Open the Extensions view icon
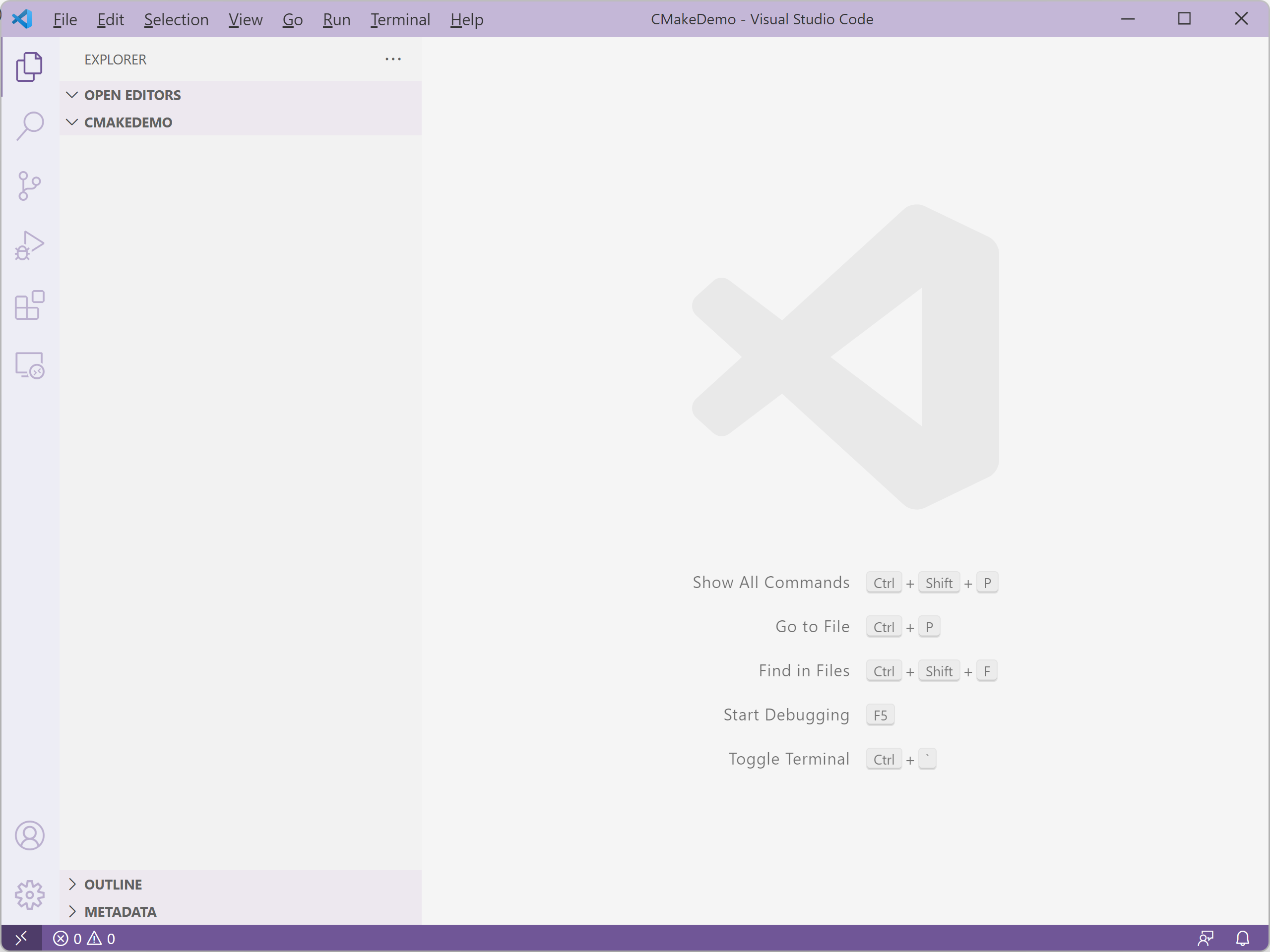This screenshot has width=1270, height=952. (x=29, y=305)
